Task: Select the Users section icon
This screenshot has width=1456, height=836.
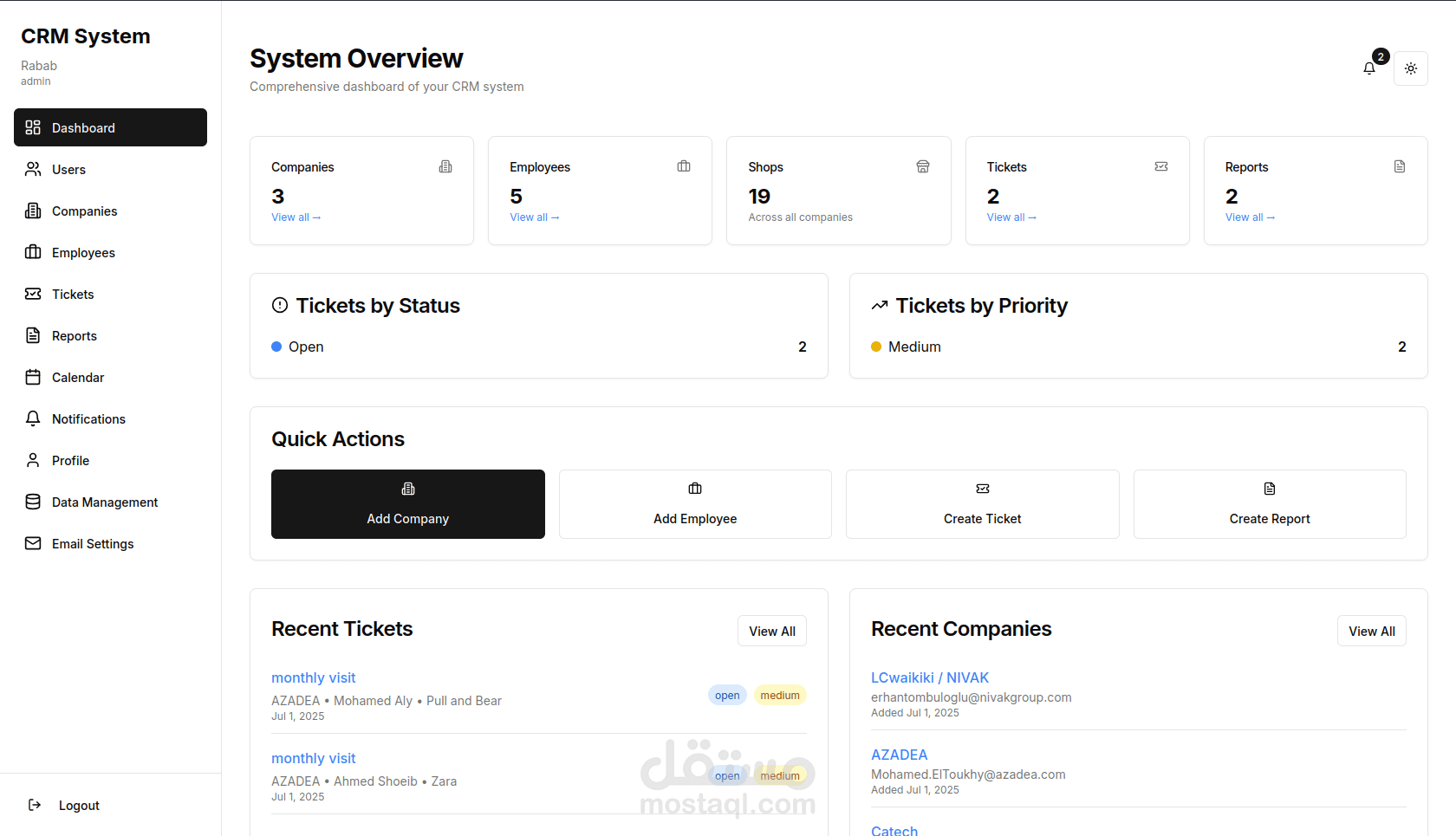Action: 33,169
